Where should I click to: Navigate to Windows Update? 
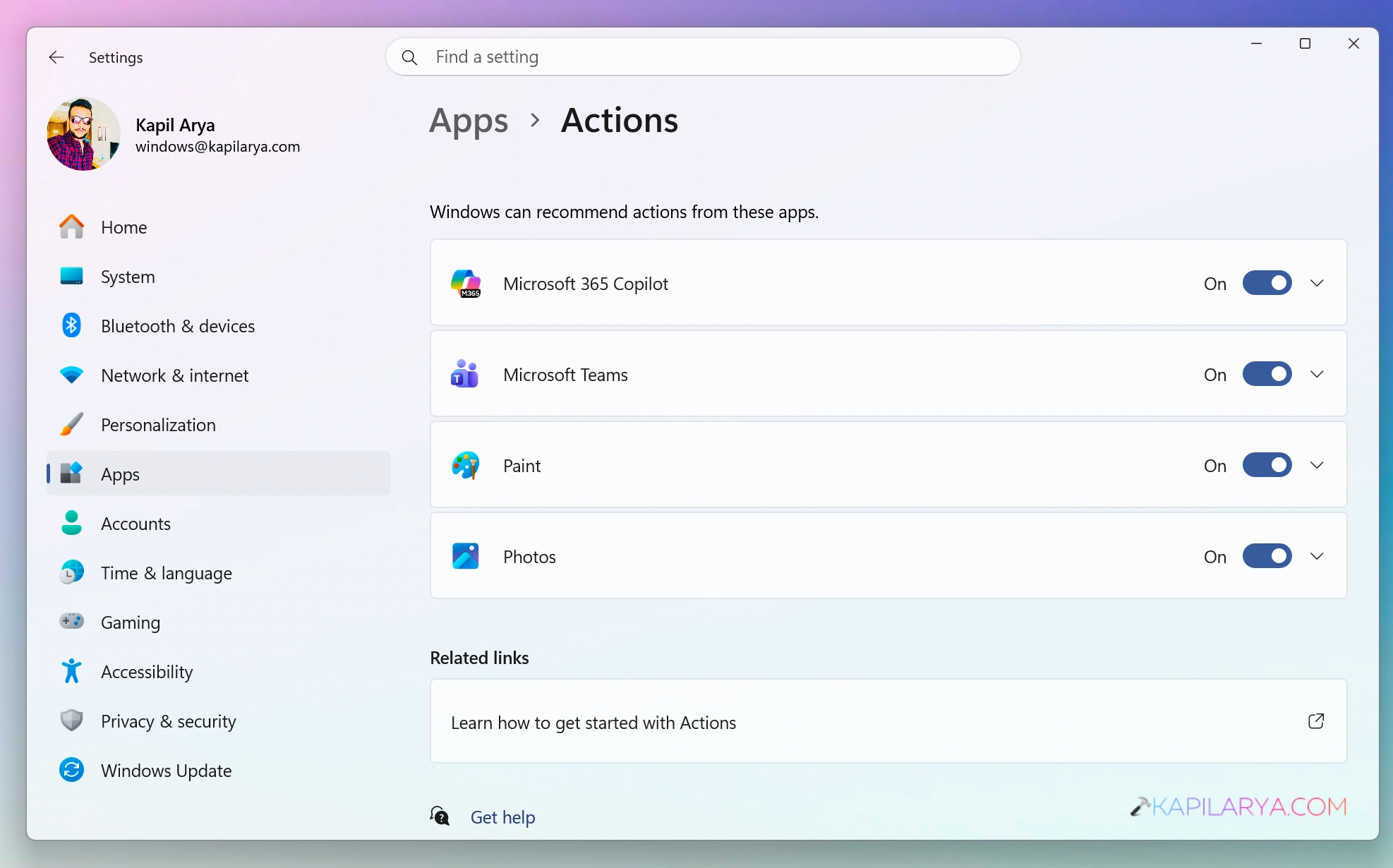point(219,770)
